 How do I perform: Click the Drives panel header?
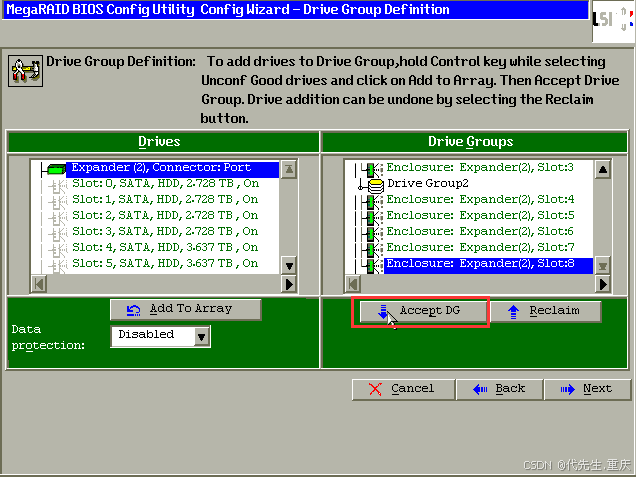pos(163,142)
